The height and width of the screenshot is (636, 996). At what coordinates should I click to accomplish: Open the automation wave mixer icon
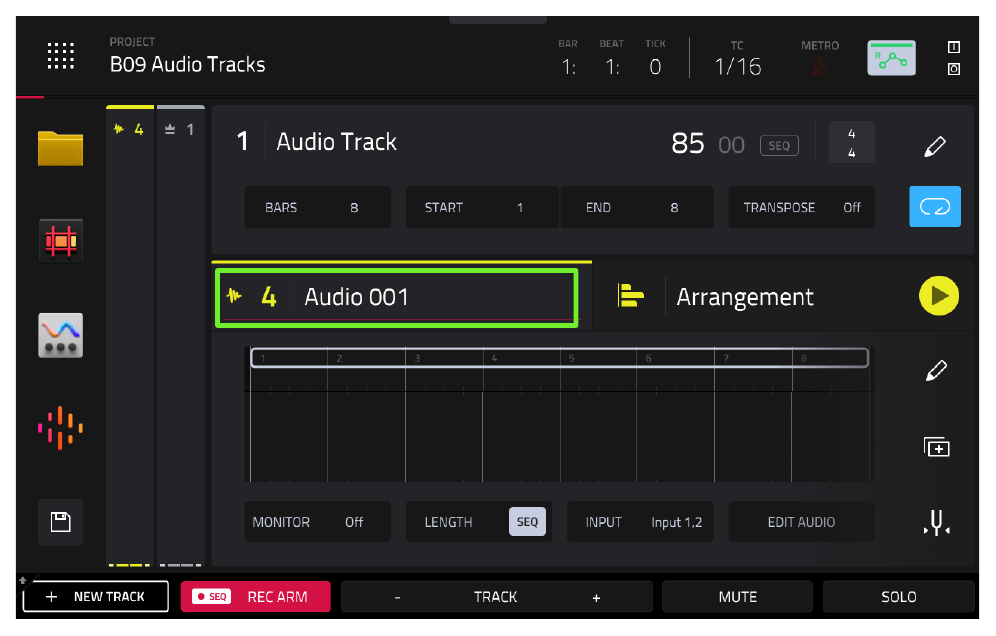click(x=60, y=335)
